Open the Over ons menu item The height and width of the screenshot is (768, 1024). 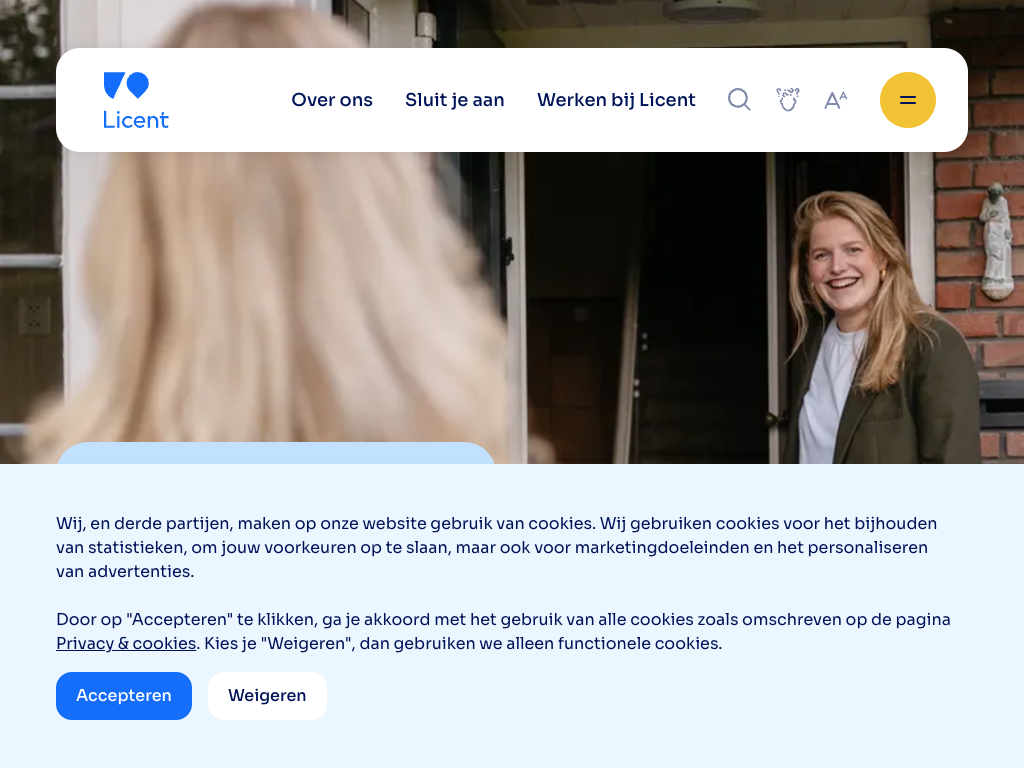pos(332,100)
